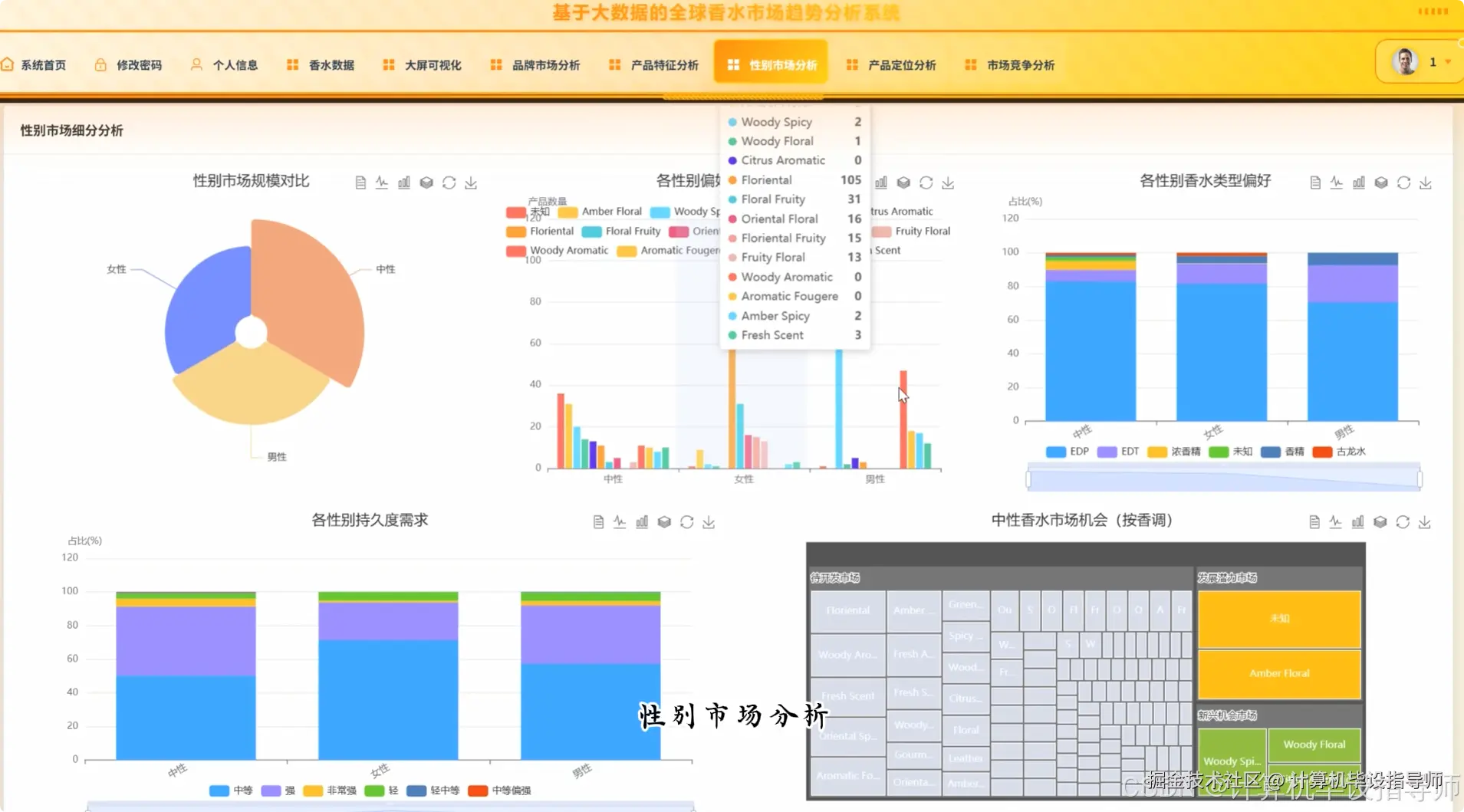The image size is (1464, 812).
Task: Click the 修改密码 link
Action: (140, 64)
